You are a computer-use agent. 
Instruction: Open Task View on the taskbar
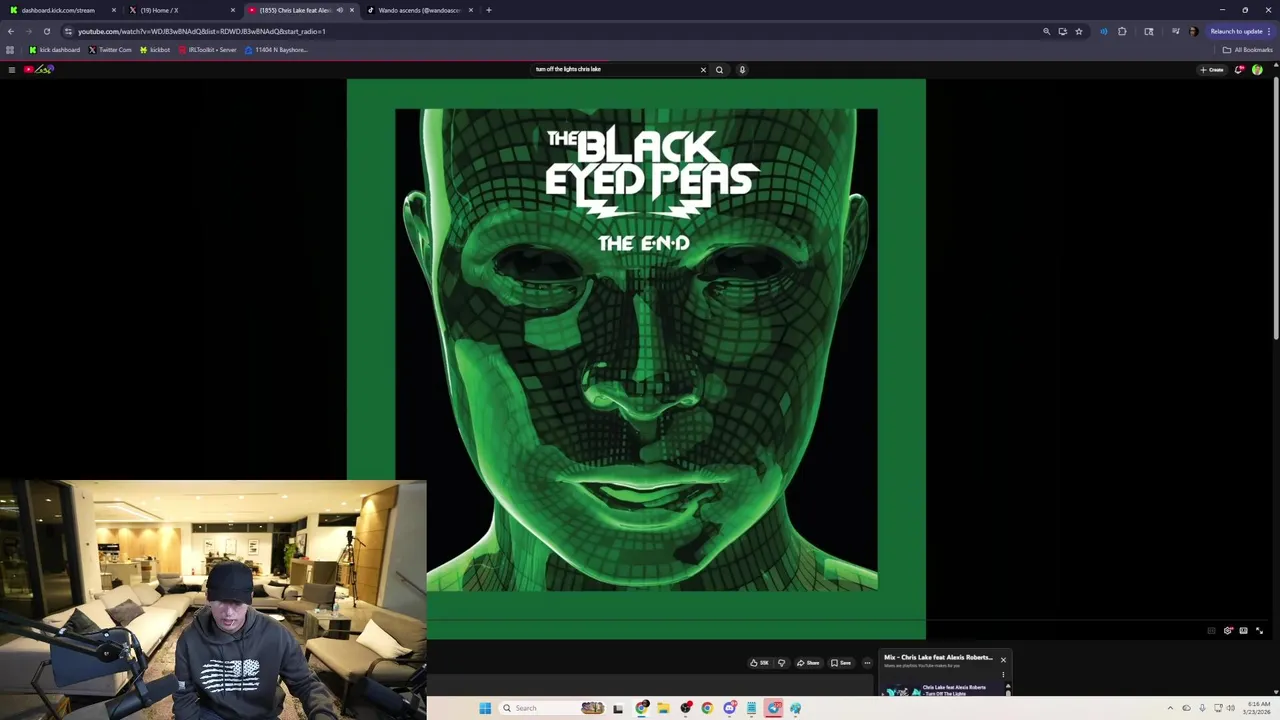(x=618, y=708)
